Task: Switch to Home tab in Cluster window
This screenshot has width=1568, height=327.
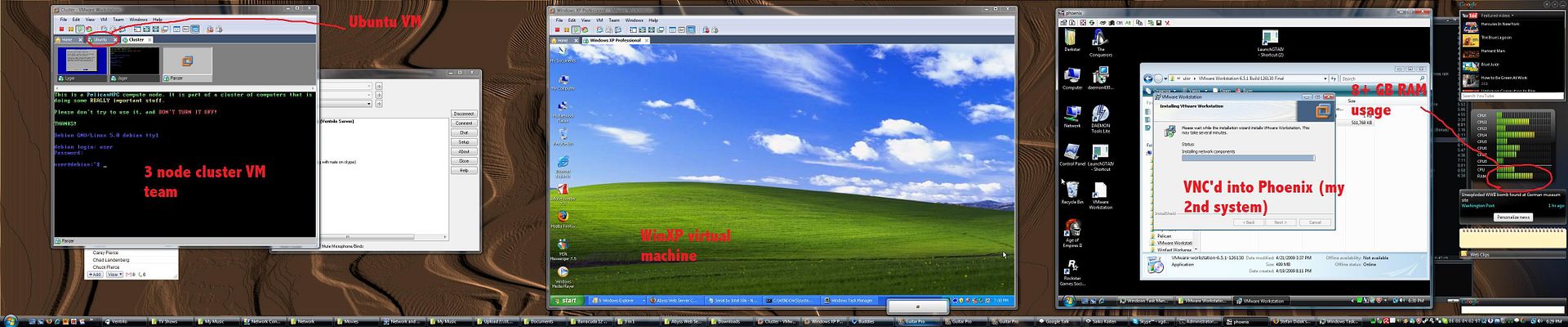Action: tap(66, 39)
